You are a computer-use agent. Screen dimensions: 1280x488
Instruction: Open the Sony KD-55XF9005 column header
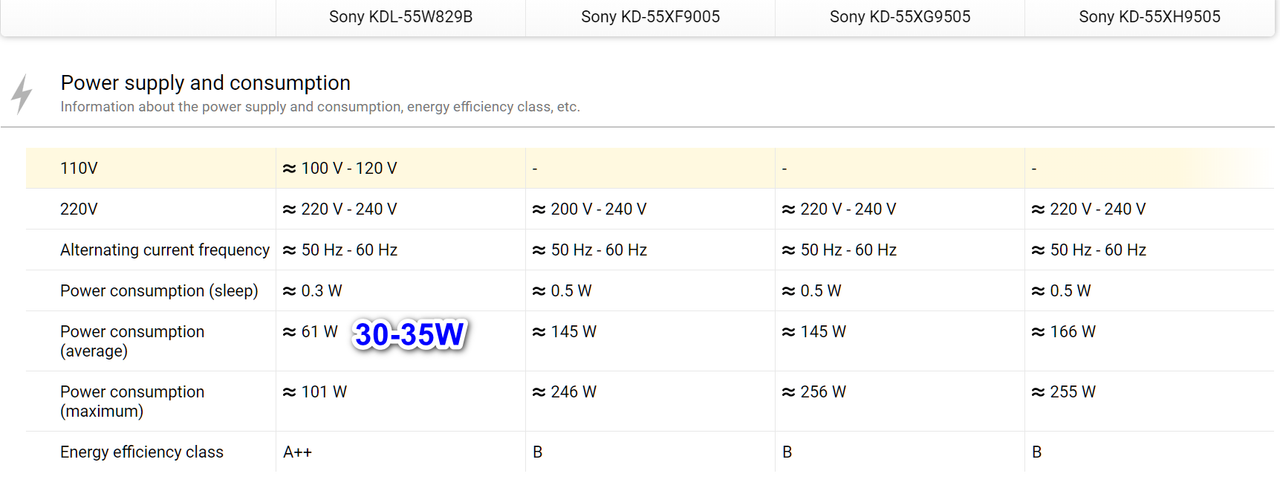click(x=650, y=17)
